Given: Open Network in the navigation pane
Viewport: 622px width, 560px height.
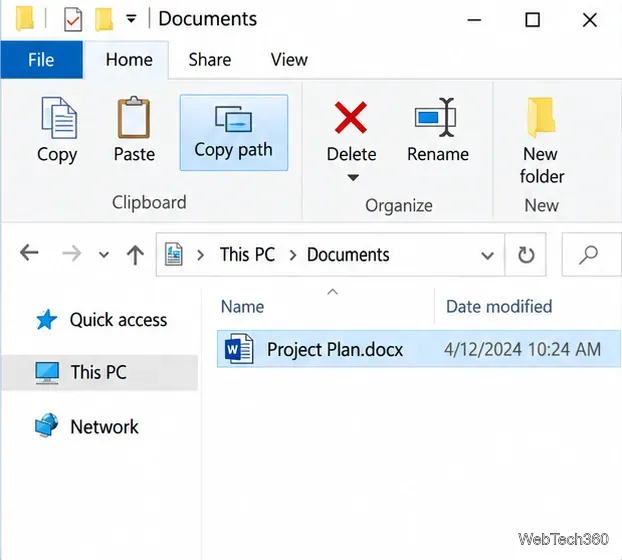Looking at the screenshot, I should click(x=104, y=427).
